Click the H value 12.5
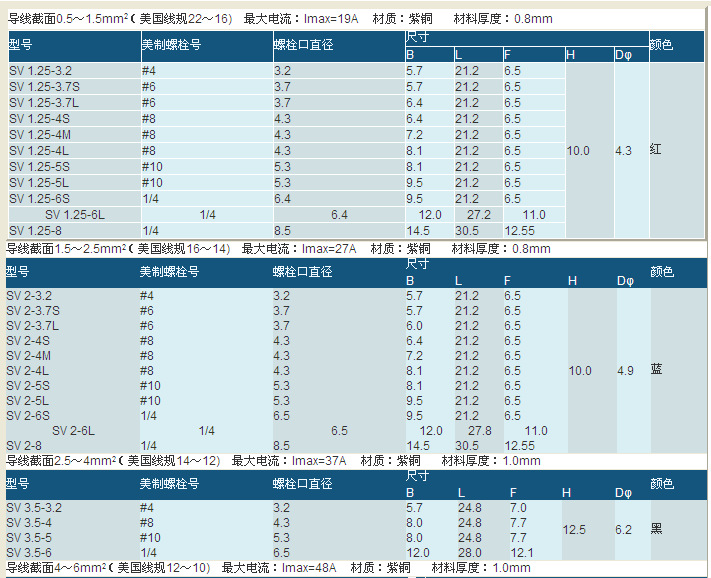The width and height of the screenshot is (711, 578). [x=574, y=530]
